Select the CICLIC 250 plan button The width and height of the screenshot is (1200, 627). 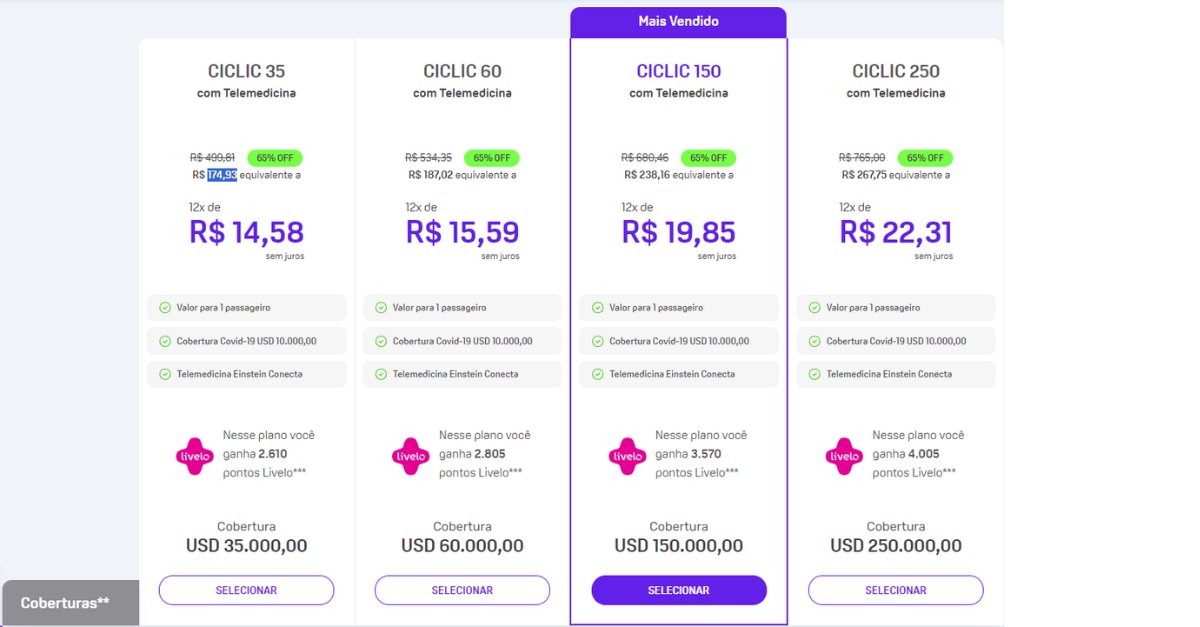(896, 590)
